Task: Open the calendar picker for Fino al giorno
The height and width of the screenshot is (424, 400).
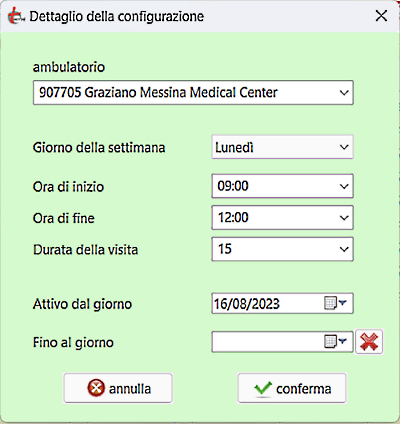Action: [336, 342]
